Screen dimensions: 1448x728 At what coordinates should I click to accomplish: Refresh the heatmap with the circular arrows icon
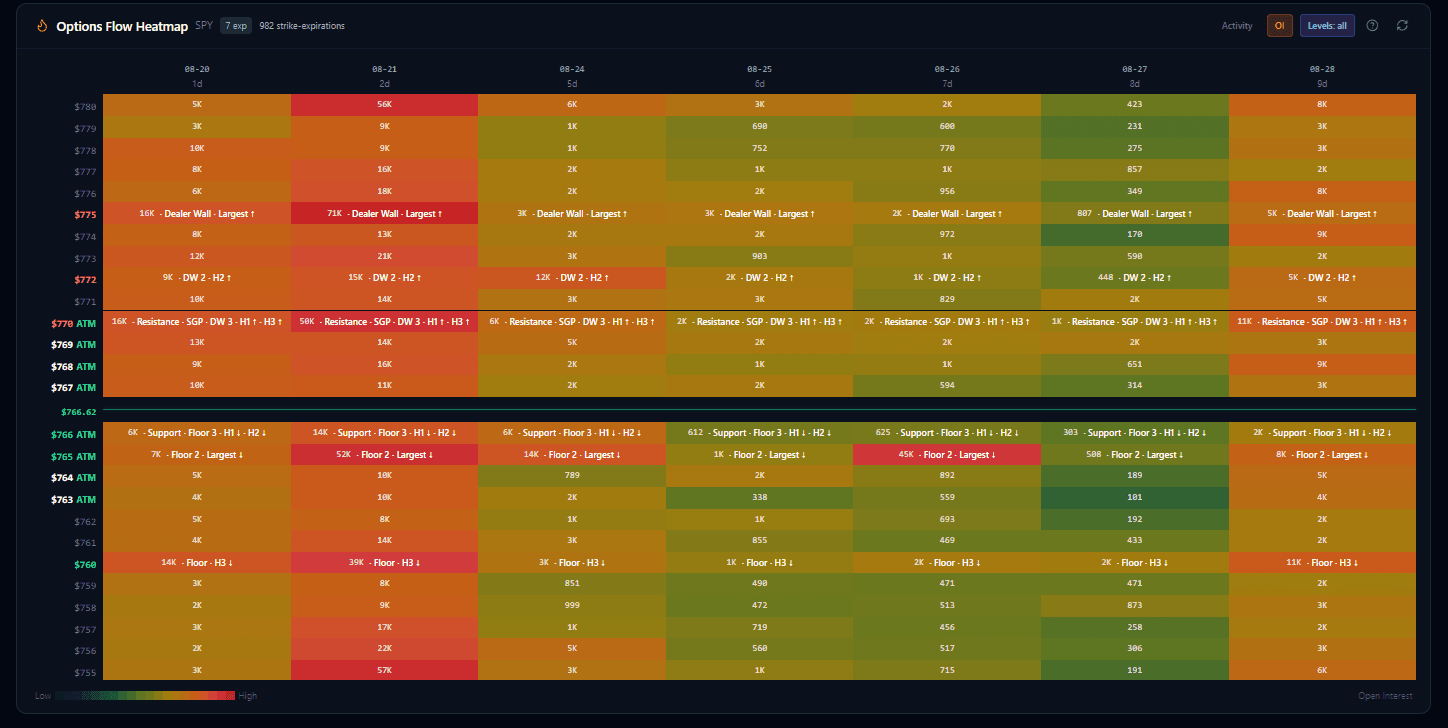(x=1402, y=26)
